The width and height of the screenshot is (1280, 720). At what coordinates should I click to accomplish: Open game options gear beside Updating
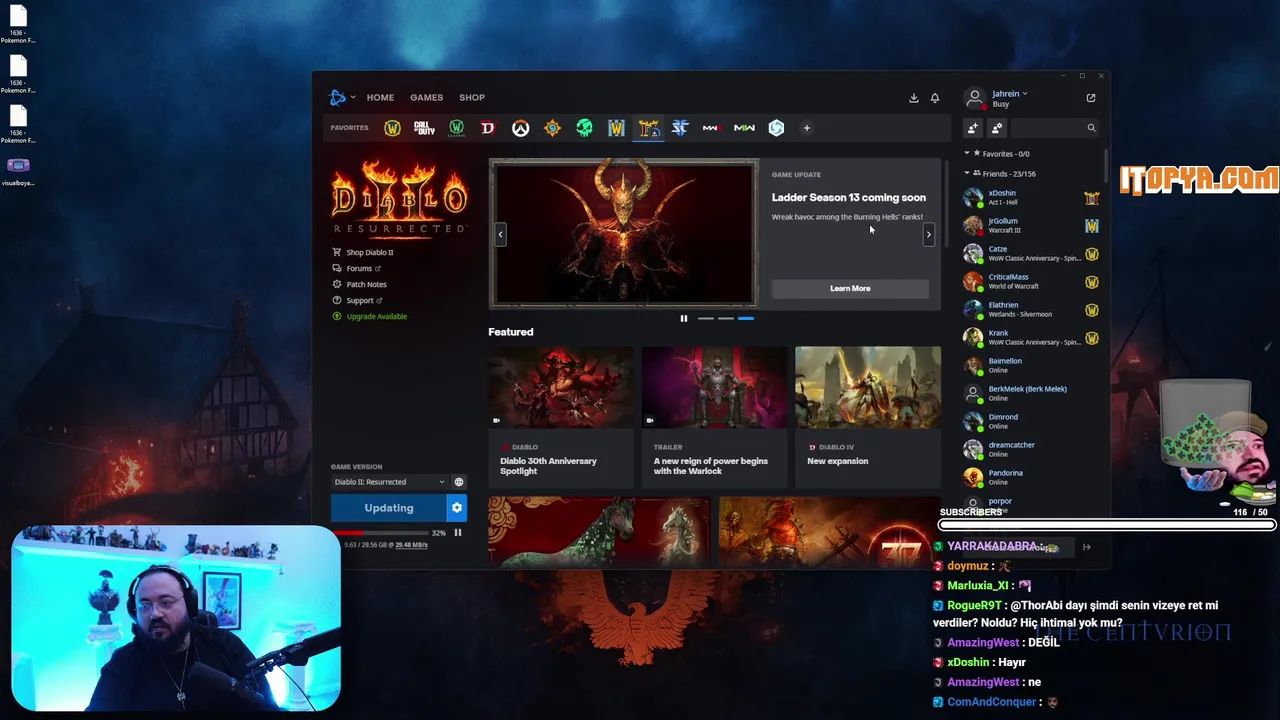click(x=457, y=508)
